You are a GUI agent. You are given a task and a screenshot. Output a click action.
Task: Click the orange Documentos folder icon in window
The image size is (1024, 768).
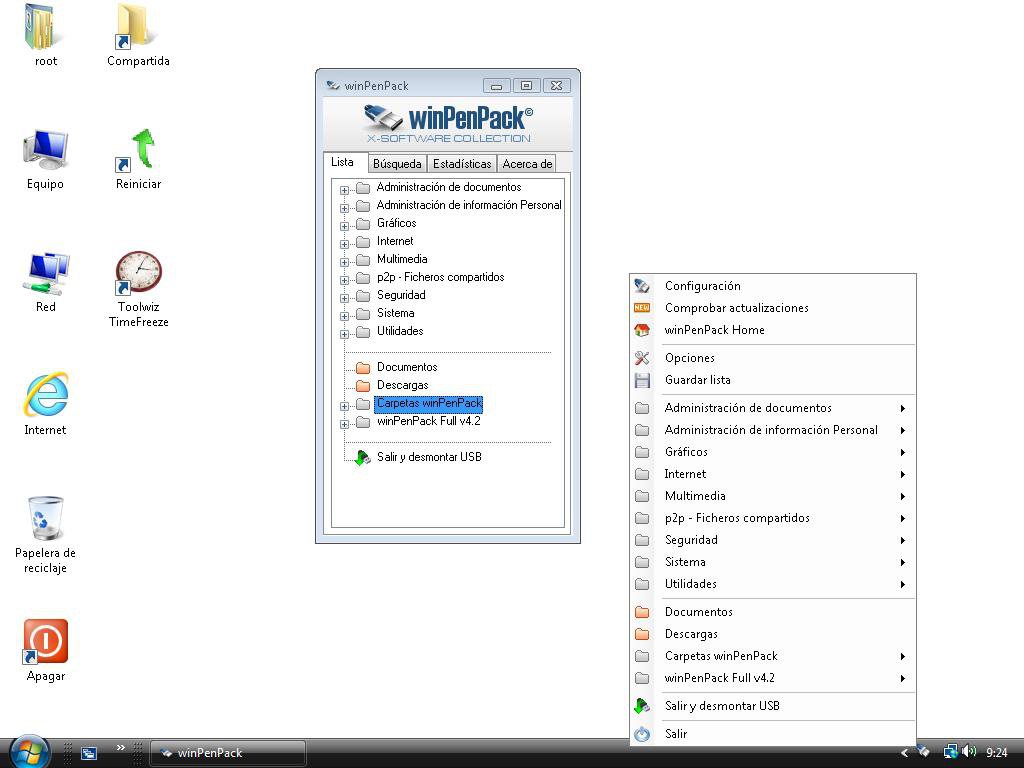tap(363, 368)
